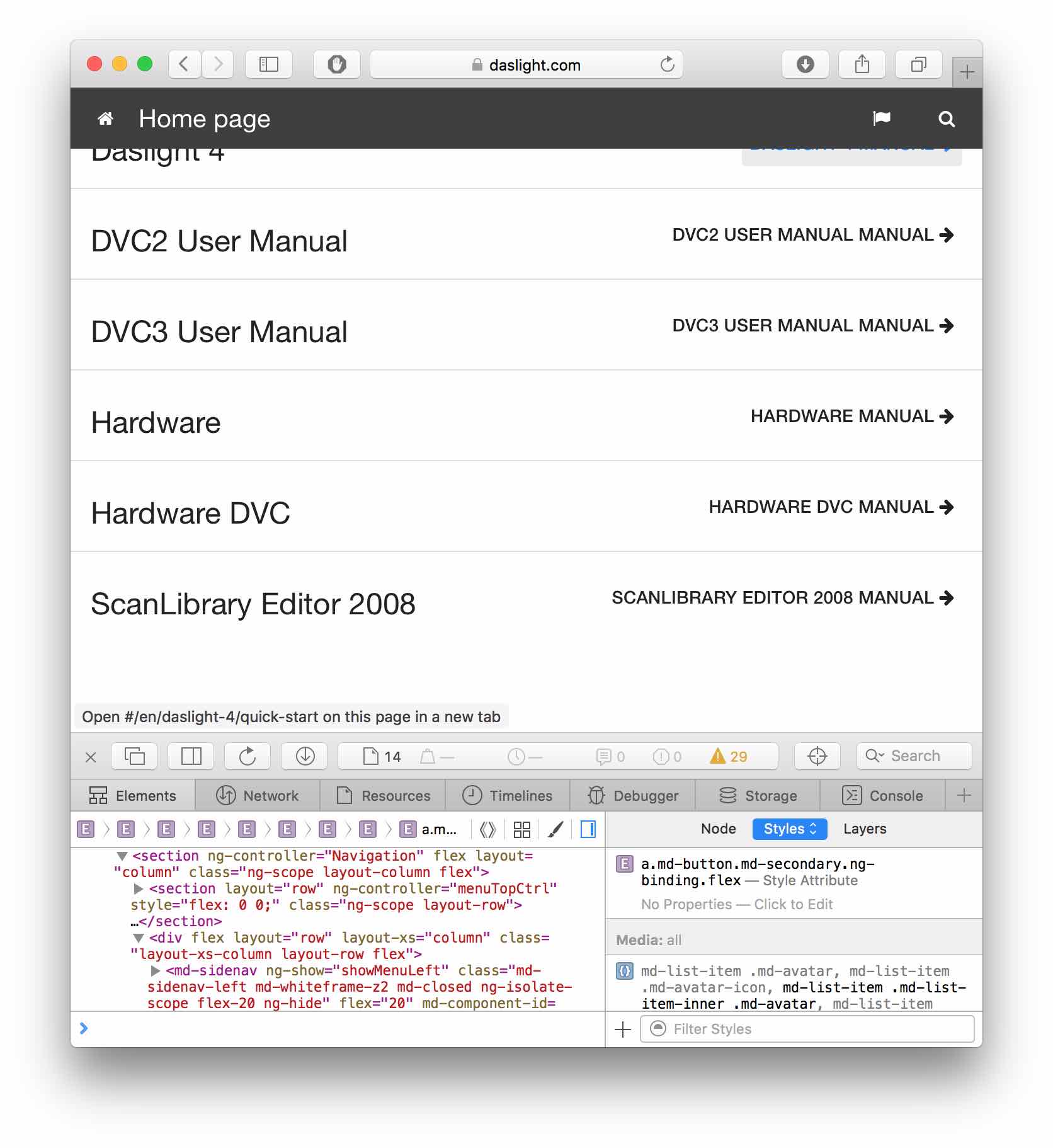
Task: Collapse the div flex layout row node
Action: pyautogui.click(x=139, y=938)
